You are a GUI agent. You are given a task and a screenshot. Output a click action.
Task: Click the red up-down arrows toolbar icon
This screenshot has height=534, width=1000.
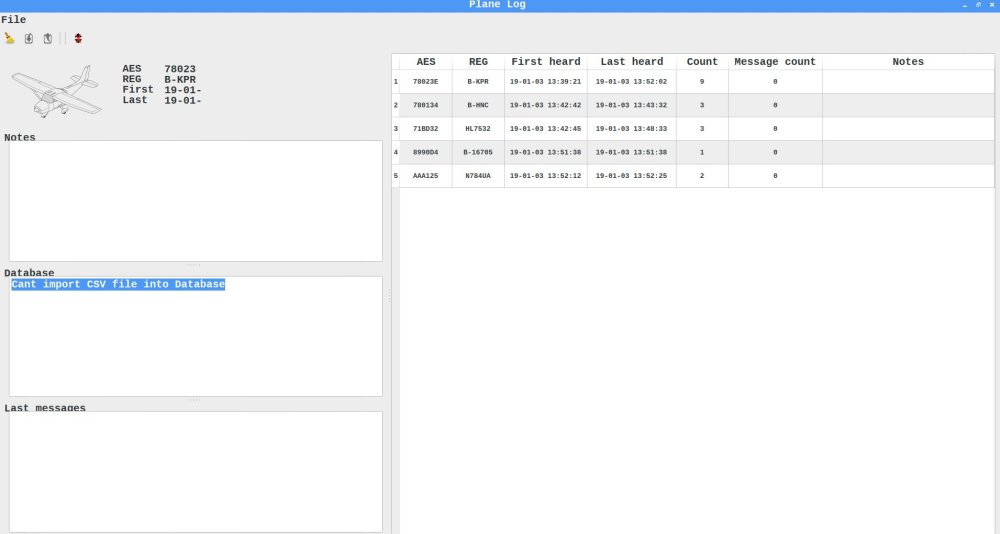[x=78, y=38]
